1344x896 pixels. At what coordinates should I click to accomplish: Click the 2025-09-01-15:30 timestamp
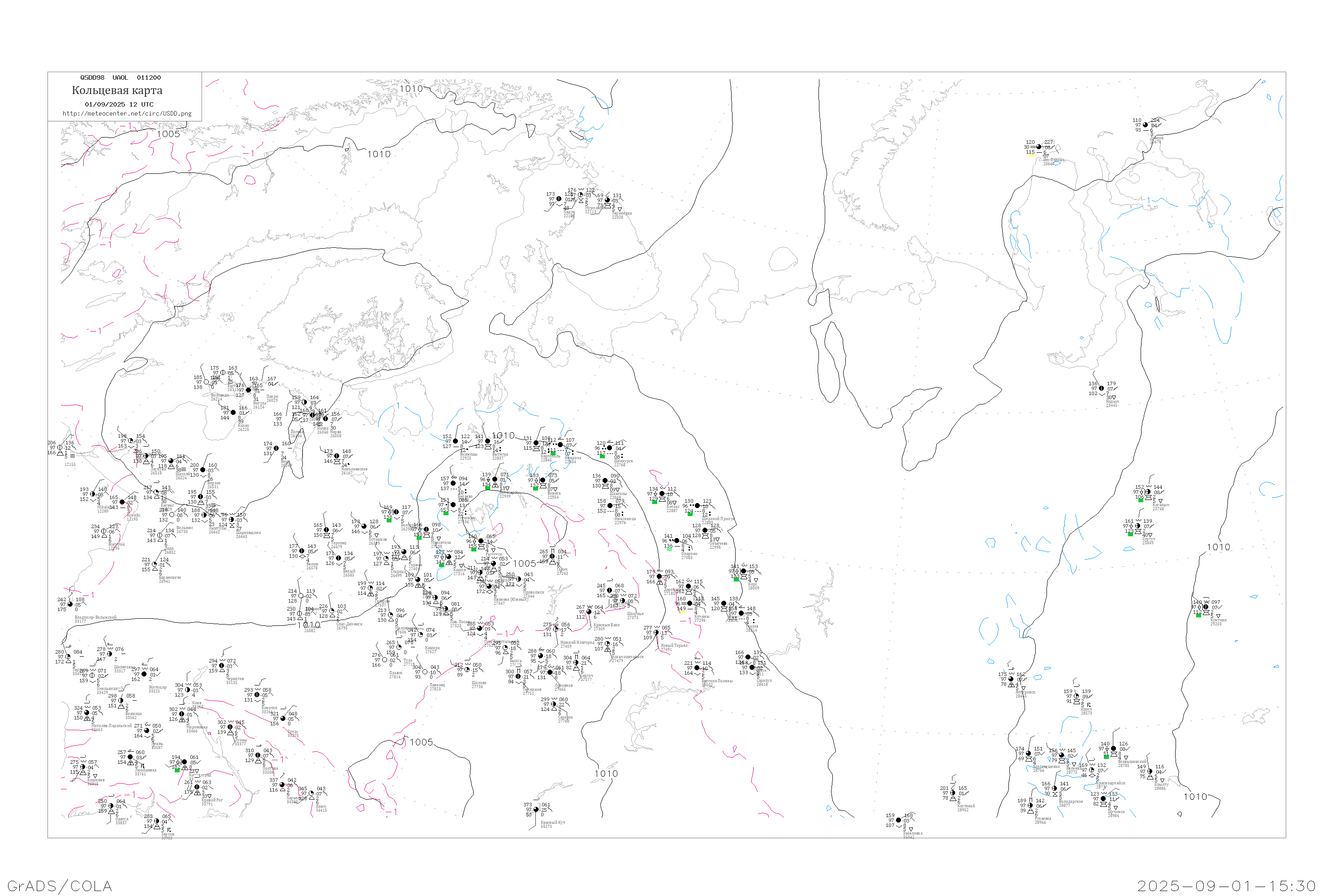(x=1226, y=886)
